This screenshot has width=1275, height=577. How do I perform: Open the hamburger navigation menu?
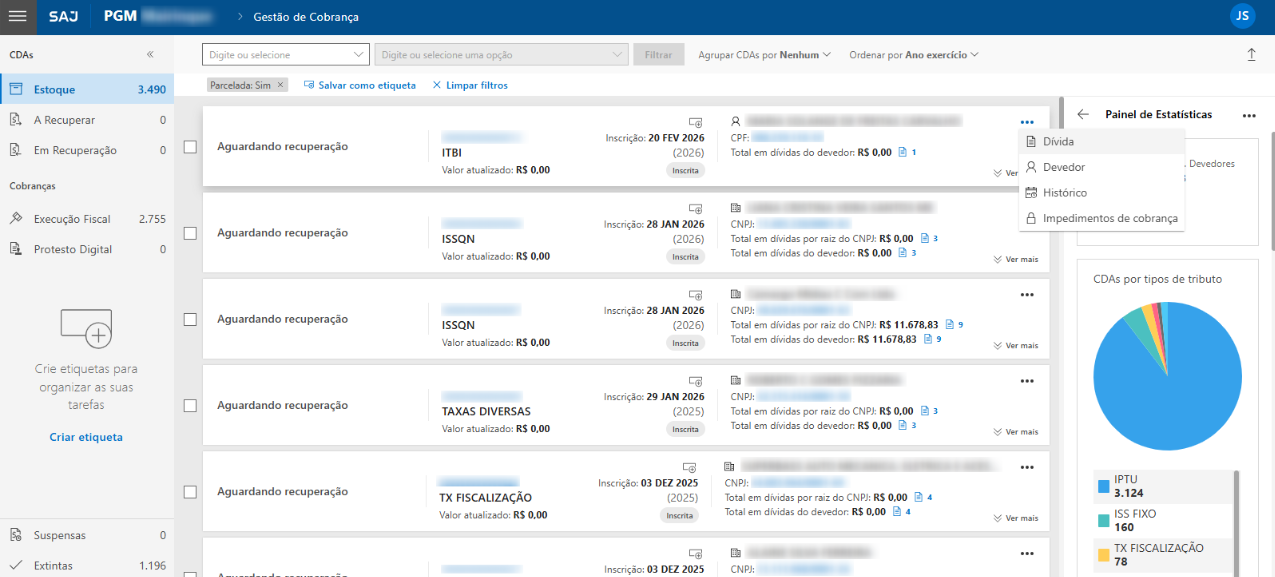[18, 16]
